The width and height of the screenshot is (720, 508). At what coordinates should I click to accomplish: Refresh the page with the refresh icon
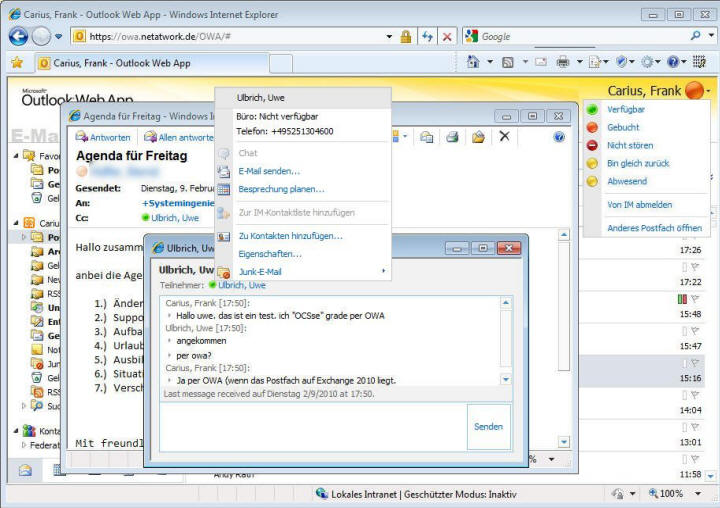tap(428, 36)
